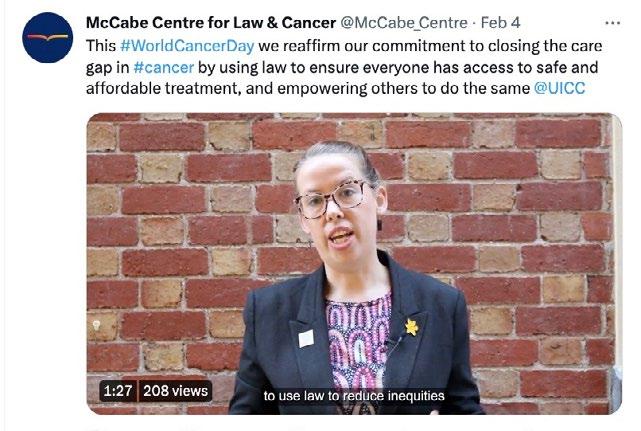
Task: Click the yellow daffodil pin on the lapel
Action: (x=411, y=327)
